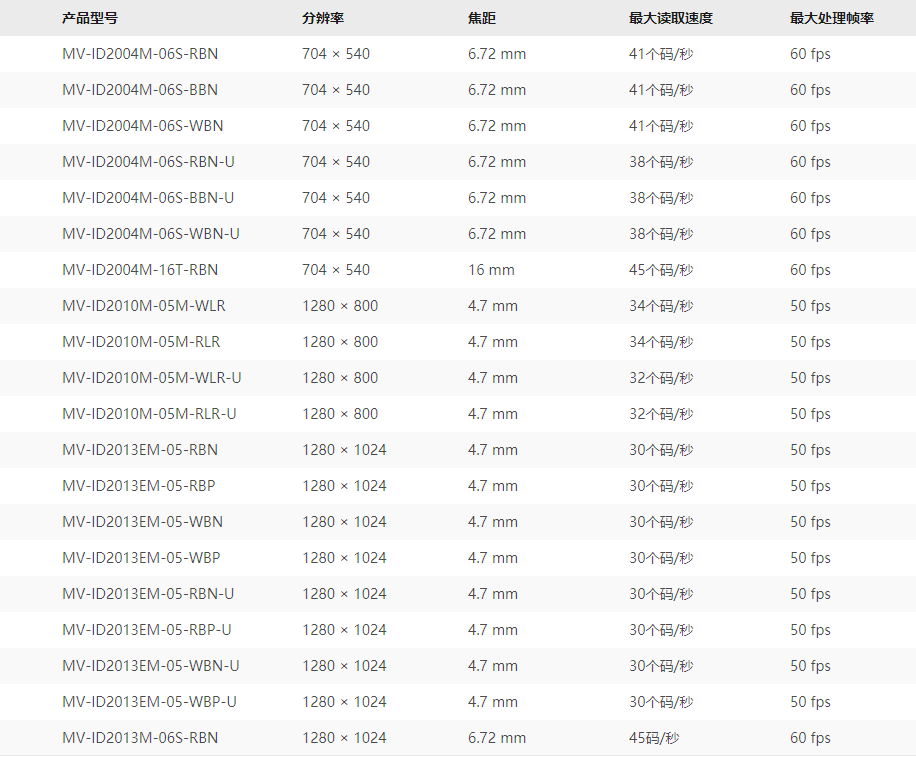This screenshot has width=916, height=757.
Task: Click model MV-ID2004M-06S-BBN-U
Action: 148,198
